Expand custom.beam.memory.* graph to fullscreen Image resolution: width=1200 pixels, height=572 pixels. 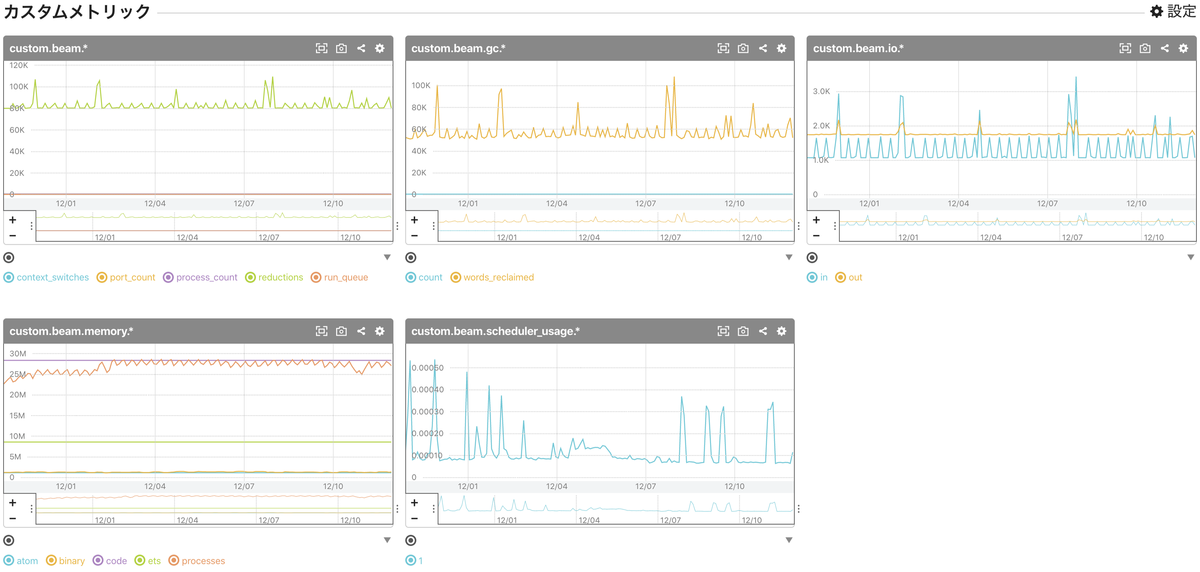(x=321, y=331)
